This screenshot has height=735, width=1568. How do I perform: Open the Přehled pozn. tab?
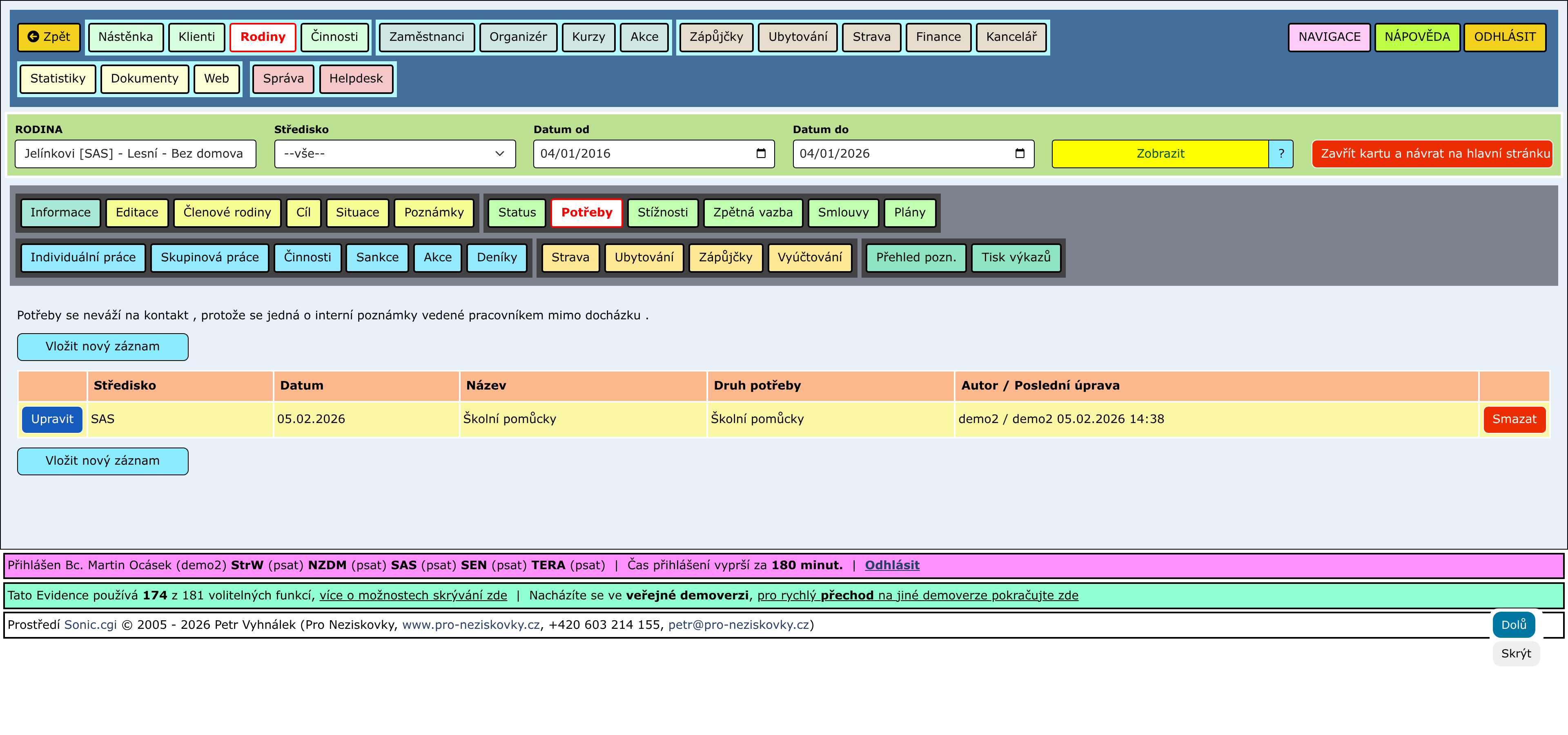[x=915, y=258]
